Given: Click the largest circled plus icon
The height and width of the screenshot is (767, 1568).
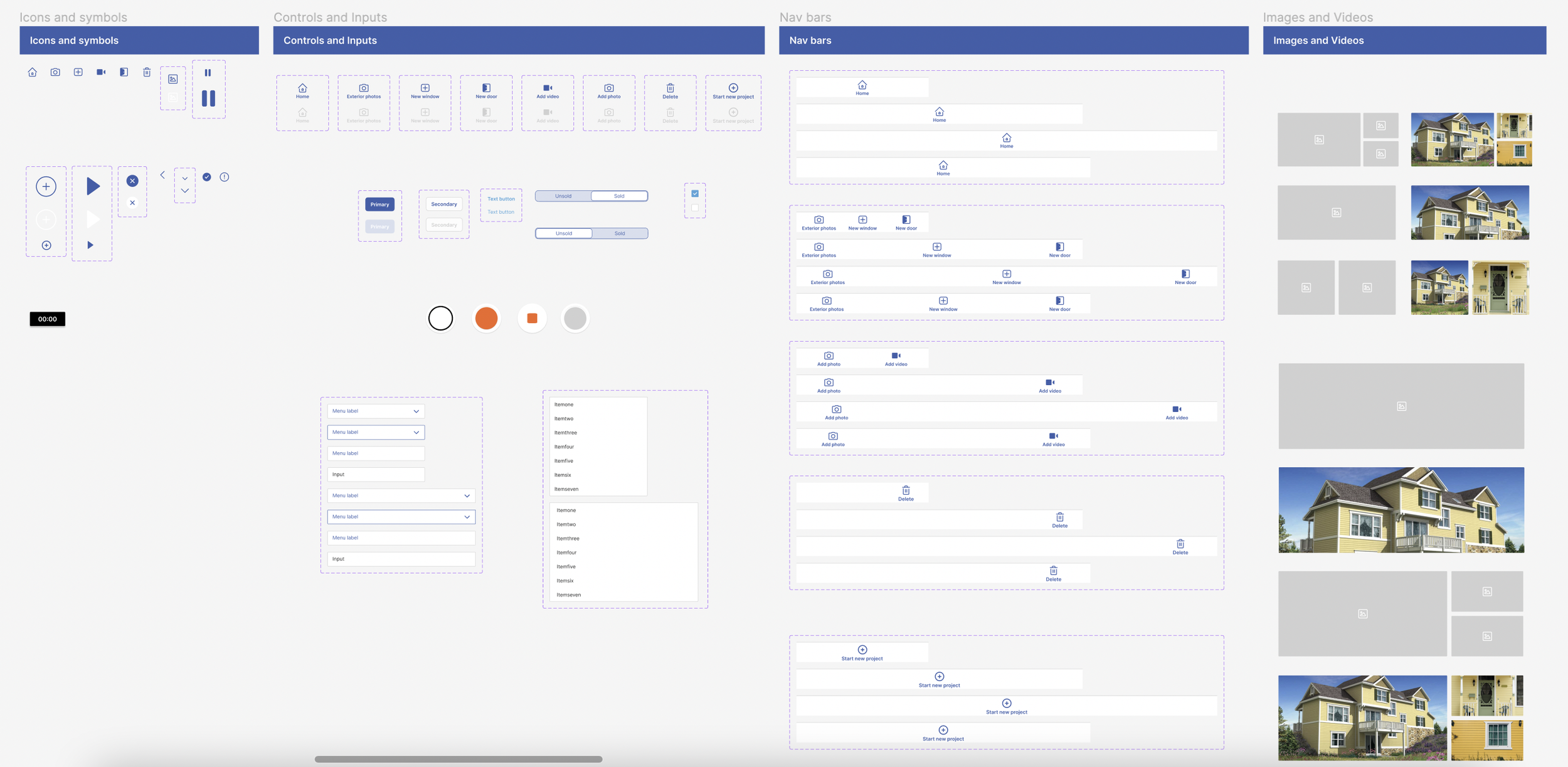Looking at the screenshot, I should pos(46,186).
